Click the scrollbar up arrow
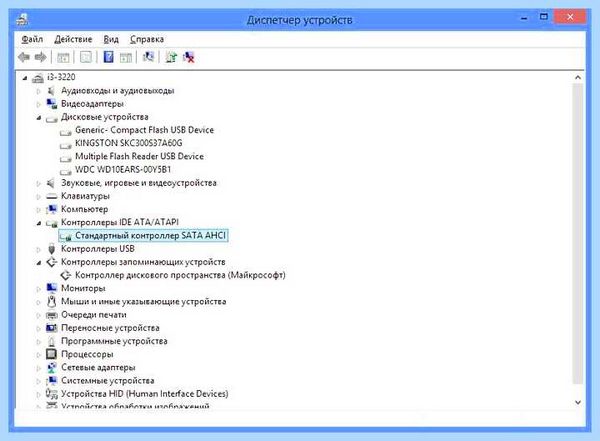600x441 pixels. pyautogui.click(x=578, y=77)
